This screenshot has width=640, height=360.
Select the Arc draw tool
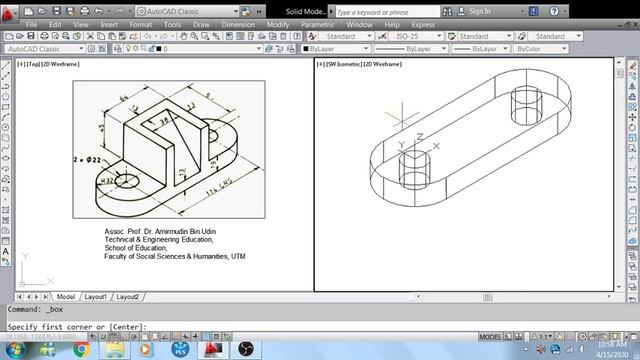tap(6, 117)
